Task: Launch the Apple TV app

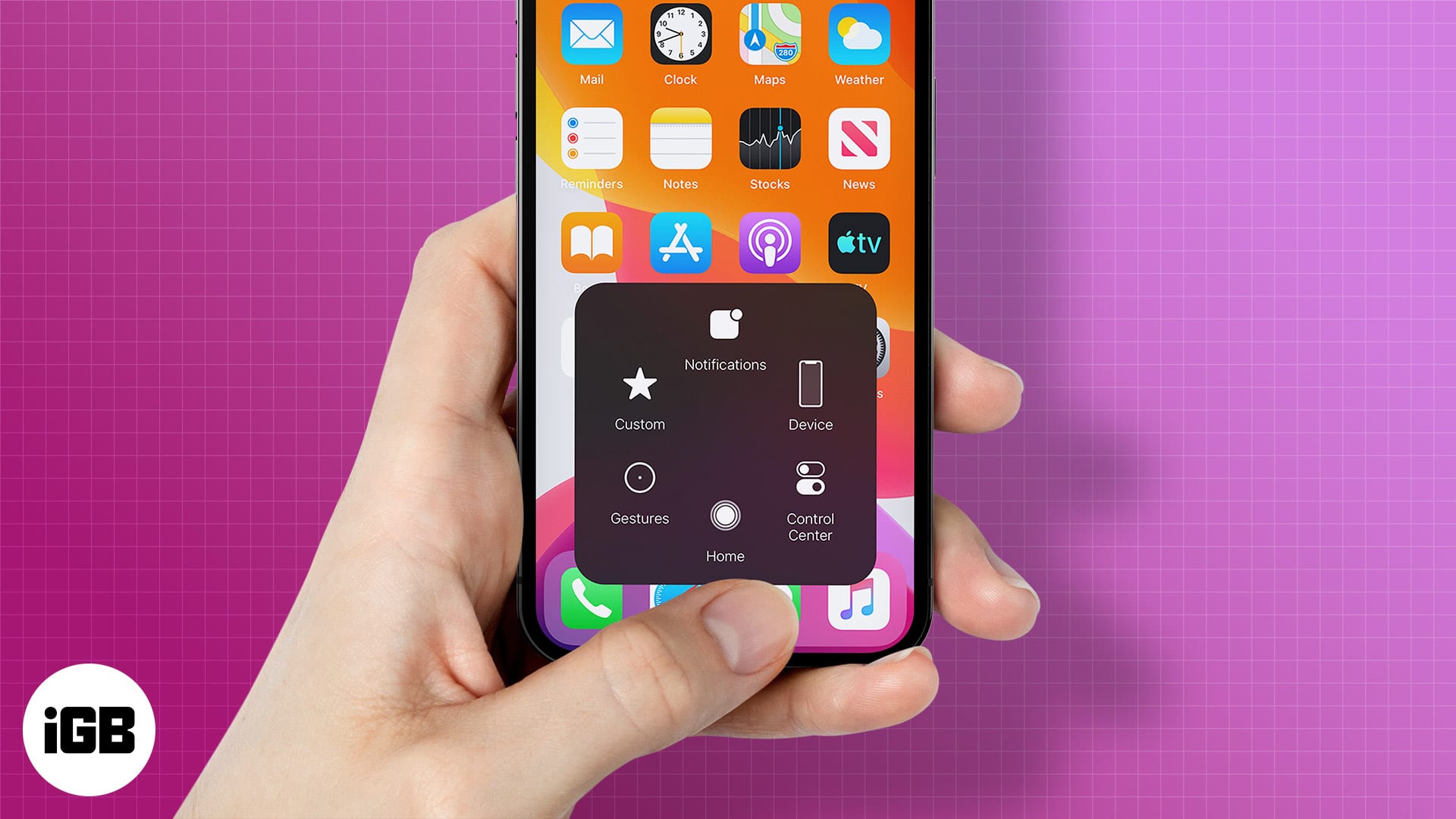Action: click(859, 243)
